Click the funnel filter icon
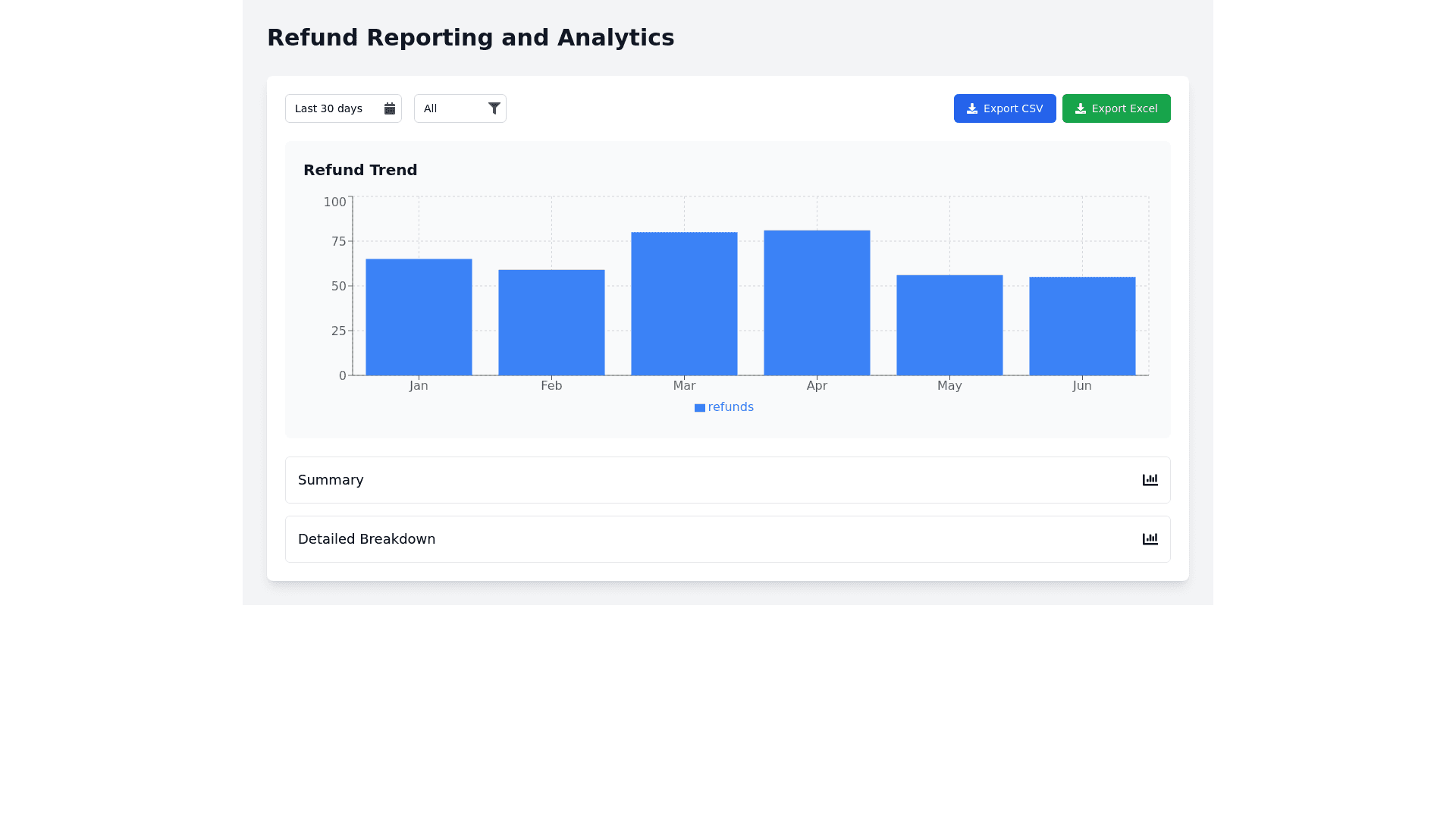 (x=494, y=108)
